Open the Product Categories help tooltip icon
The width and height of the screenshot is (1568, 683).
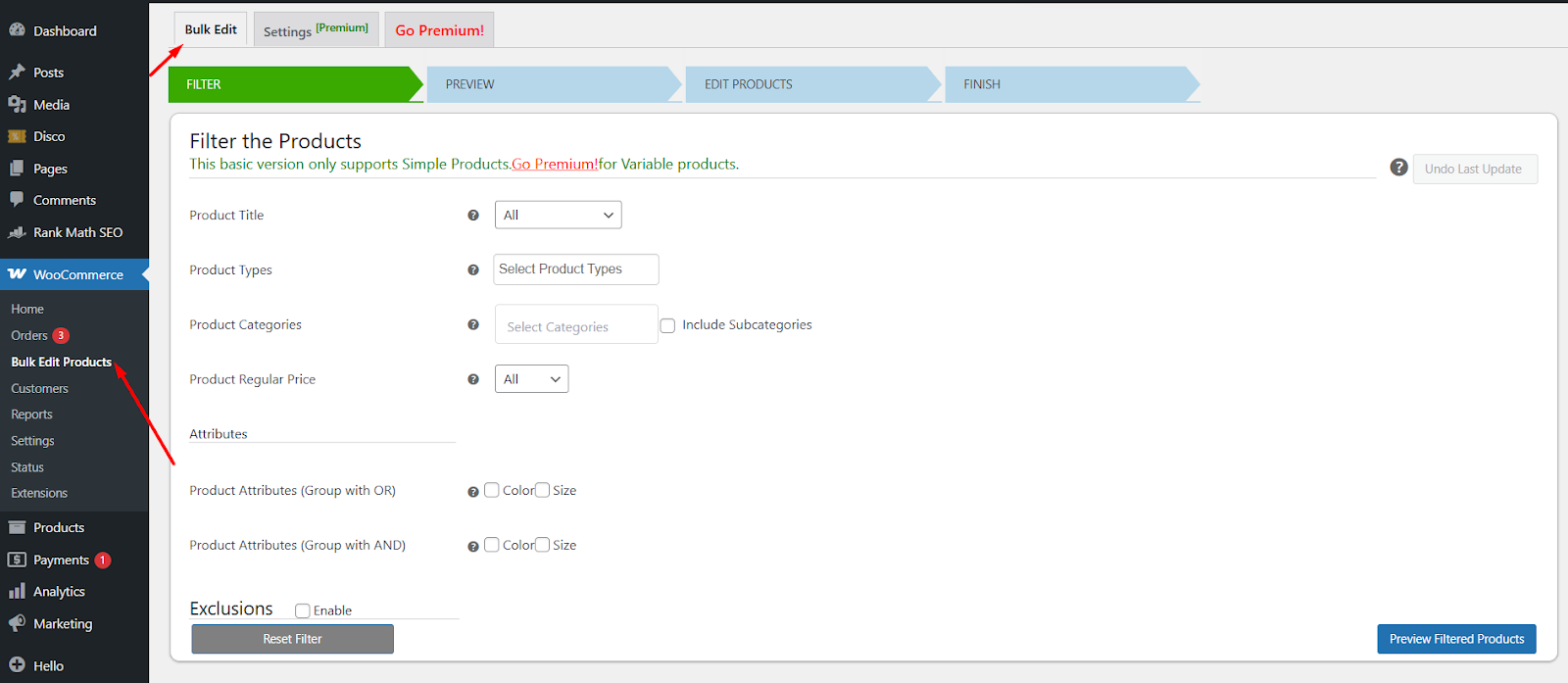click(473, 324)
